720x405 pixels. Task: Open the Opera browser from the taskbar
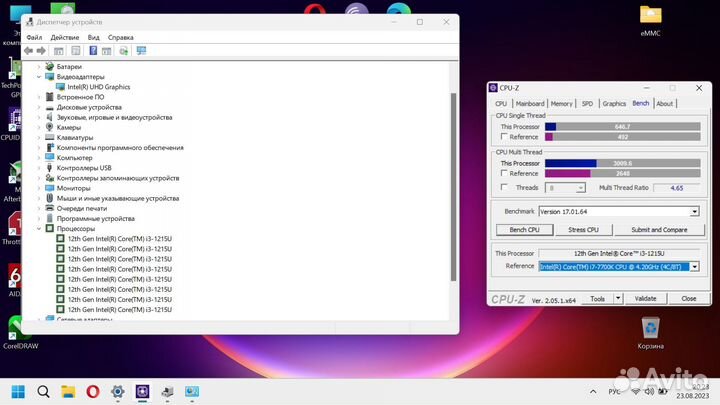[92, 391]
